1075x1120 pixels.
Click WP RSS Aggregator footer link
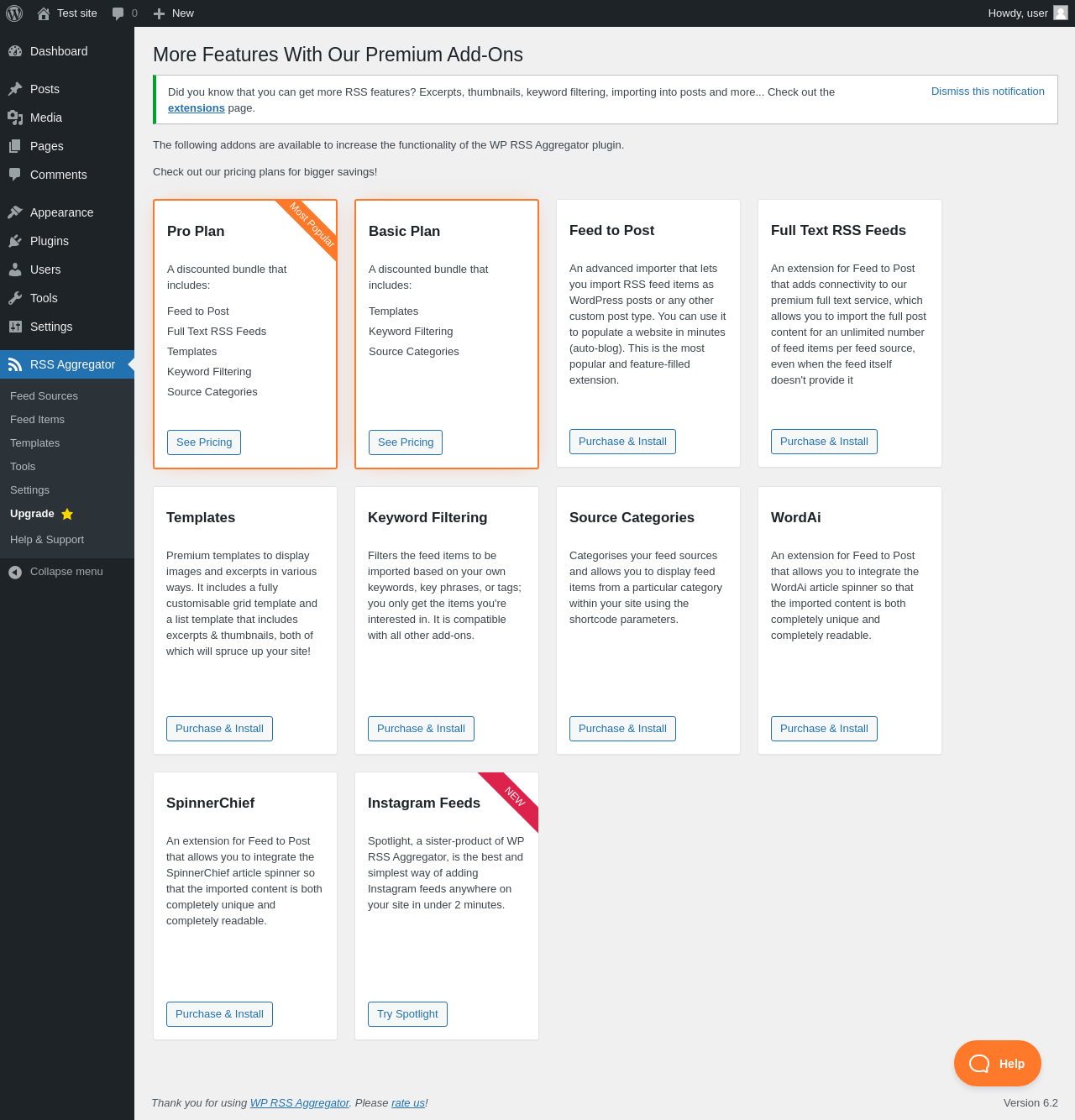[x=300, y=1103]
